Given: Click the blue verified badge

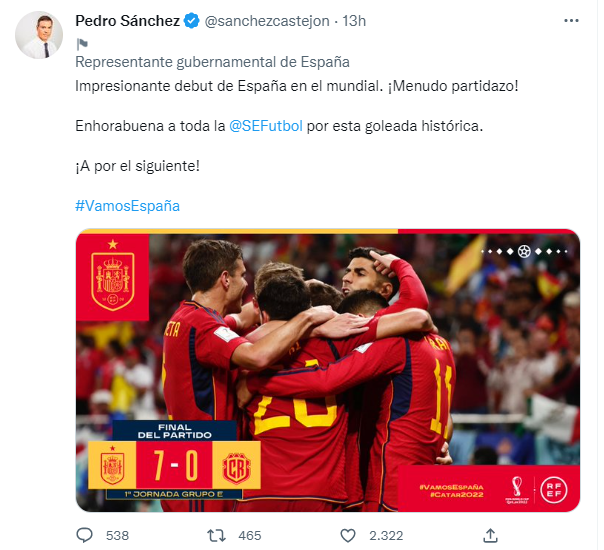Looking at the screenshot, I should click(191, 21).
